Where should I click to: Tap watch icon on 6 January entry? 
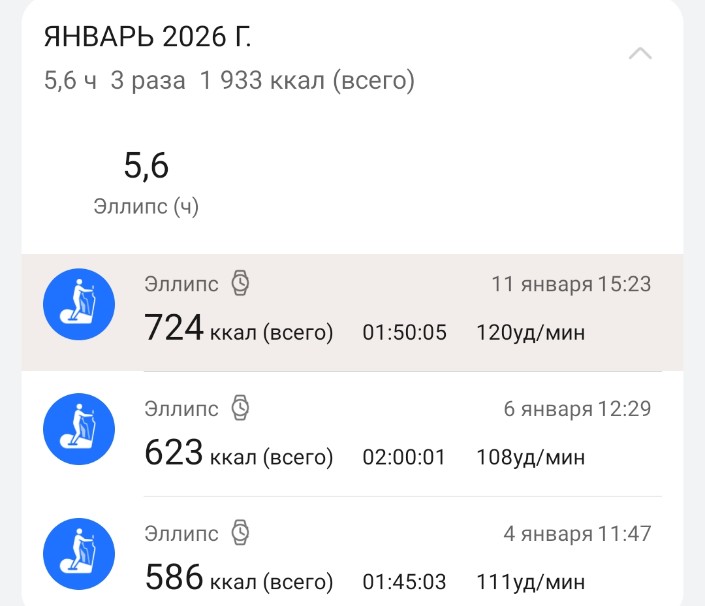click(x=240, y=408)
